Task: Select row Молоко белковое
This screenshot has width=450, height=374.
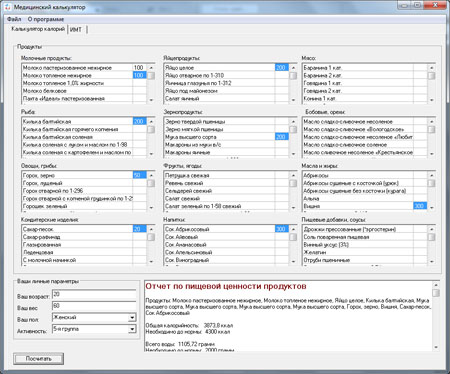Action: click(84, 91)
